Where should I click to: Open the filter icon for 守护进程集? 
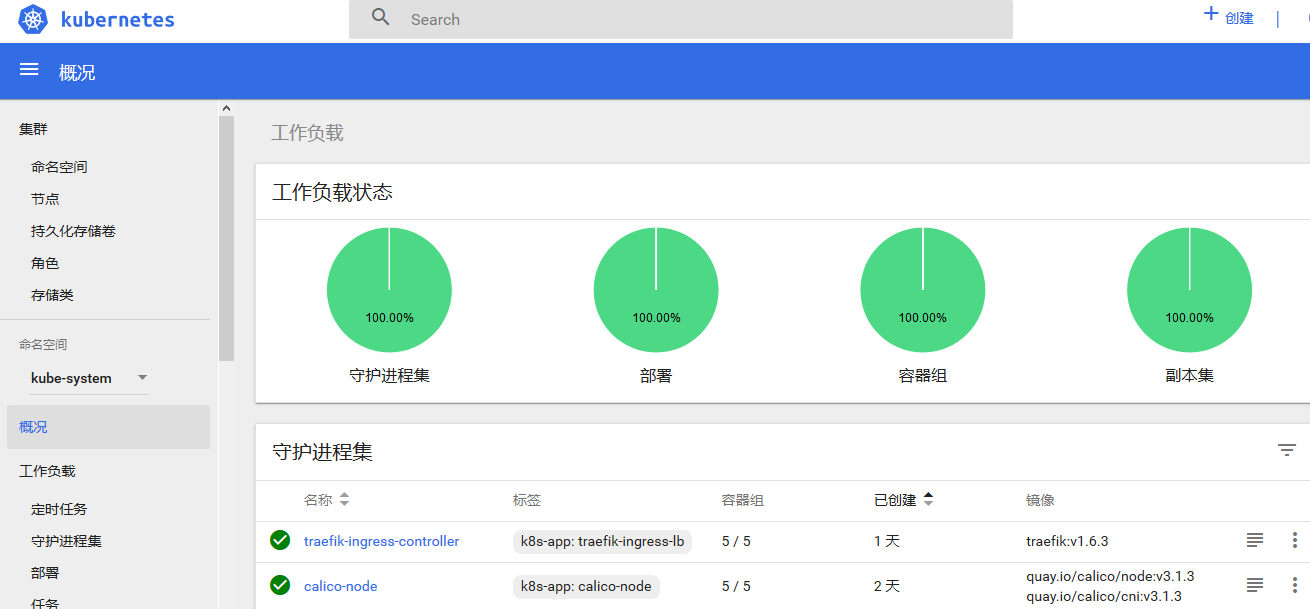click(1287, 450)
